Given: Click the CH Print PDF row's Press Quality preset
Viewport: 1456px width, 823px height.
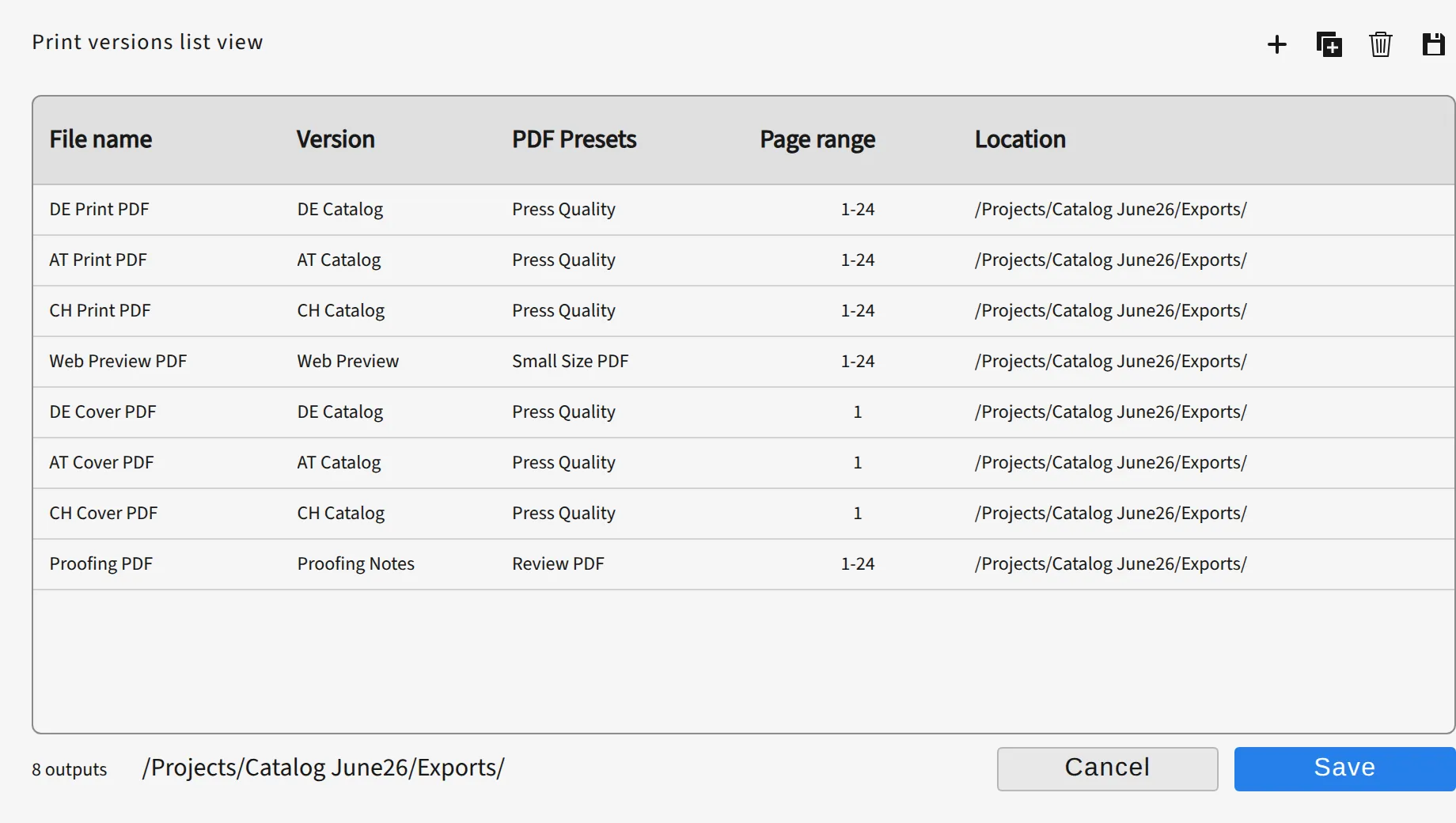Looking at the screenshot, I should click(x=563, y=311).
